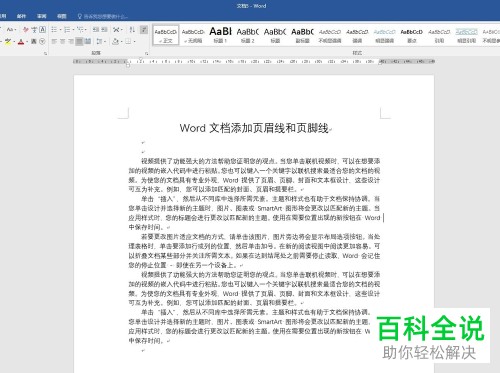This screenshot has height=373, width=500.
Task: Apply borders using the Borders icon
Action: [x=128, y=41]
